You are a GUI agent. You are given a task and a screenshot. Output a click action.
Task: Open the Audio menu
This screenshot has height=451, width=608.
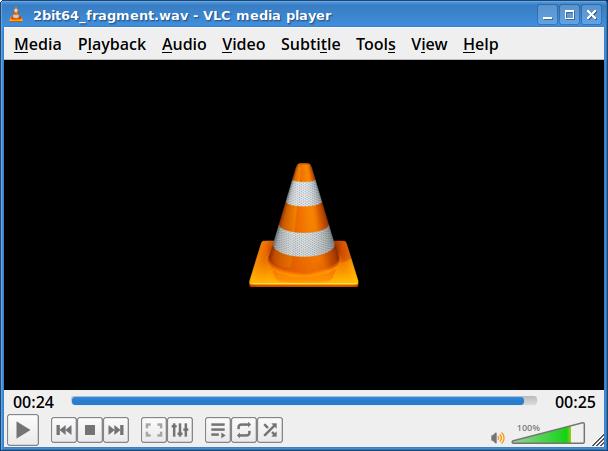[184, 45]
